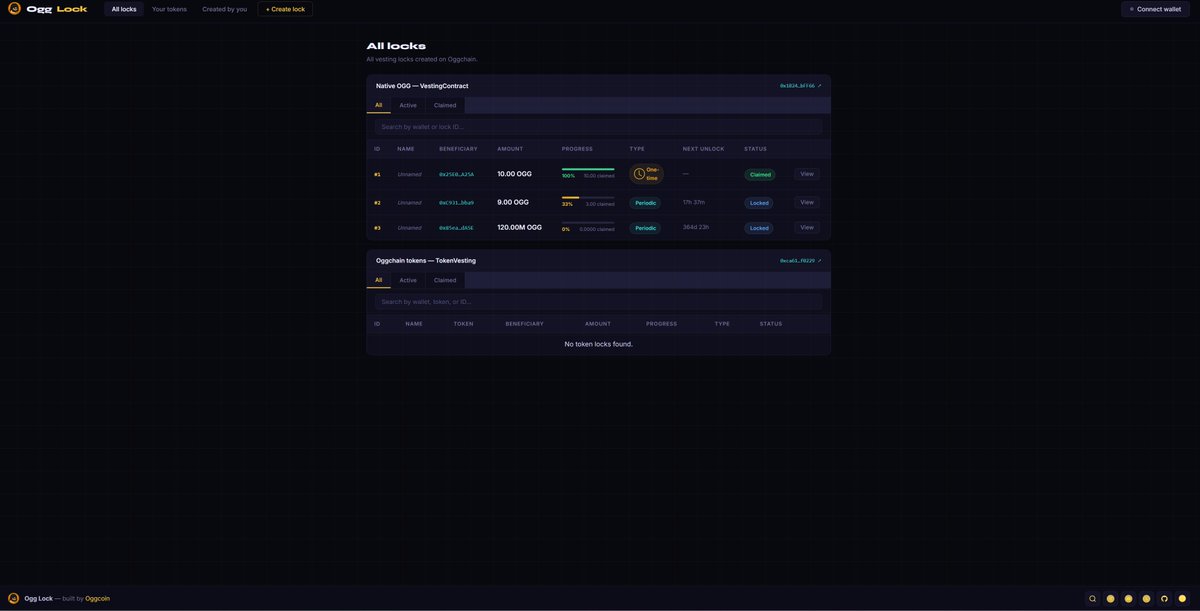This screenshot has height=611, width=1200.
Task: Focus the Search by wallet or lock ID field
Action: click(x=598, y=127)
